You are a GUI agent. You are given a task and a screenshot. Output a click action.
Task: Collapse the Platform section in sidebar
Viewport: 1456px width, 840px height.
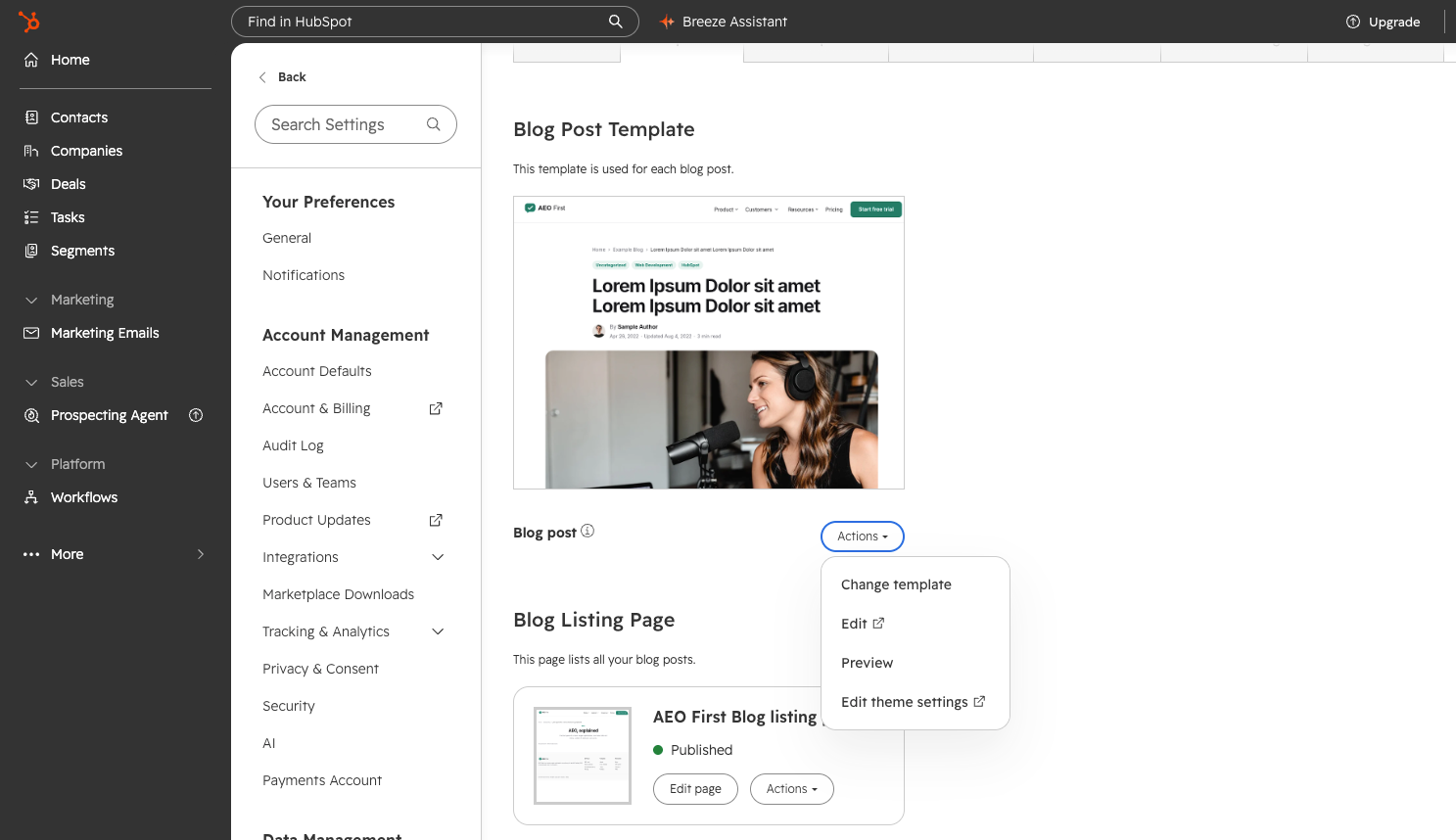click(x=31, y=464)
